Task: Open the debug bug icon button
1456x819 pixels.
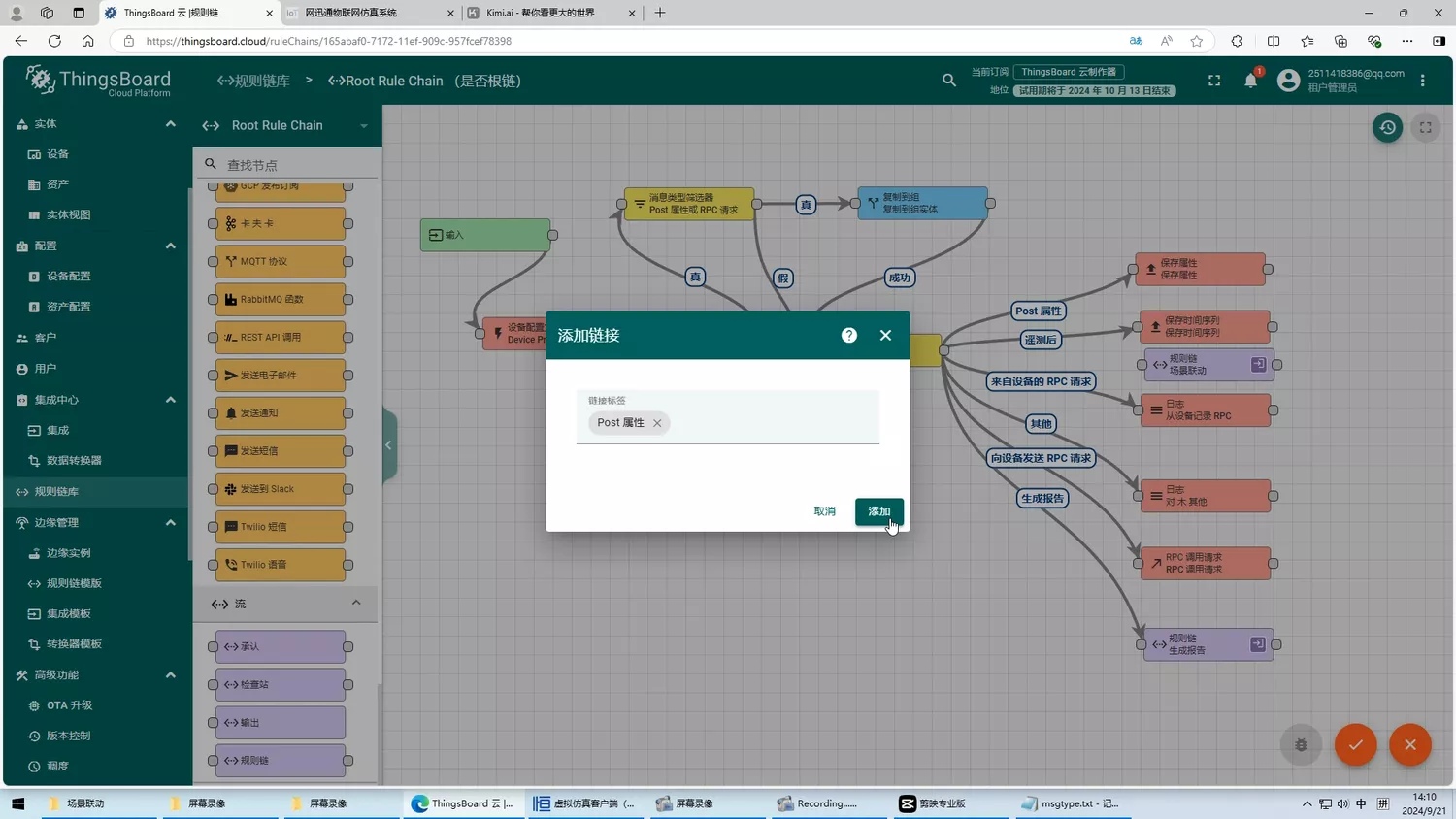Action: coord(1301,744)
